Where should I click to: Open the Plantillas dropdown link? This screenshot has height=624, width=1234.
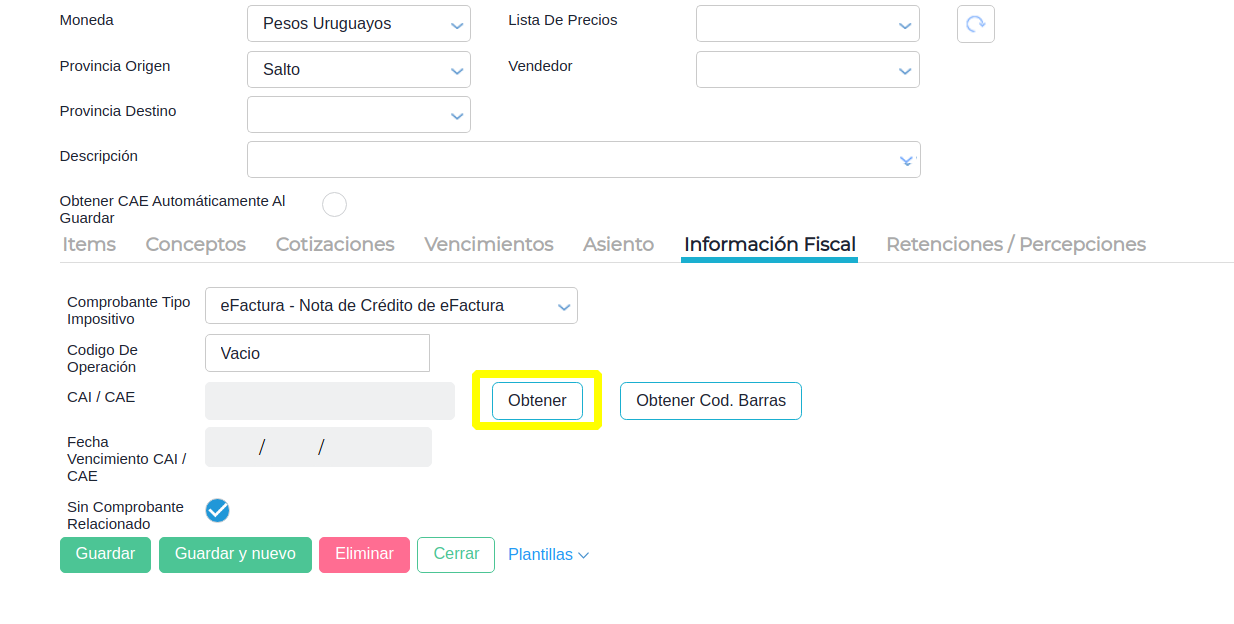pos(548,555)
